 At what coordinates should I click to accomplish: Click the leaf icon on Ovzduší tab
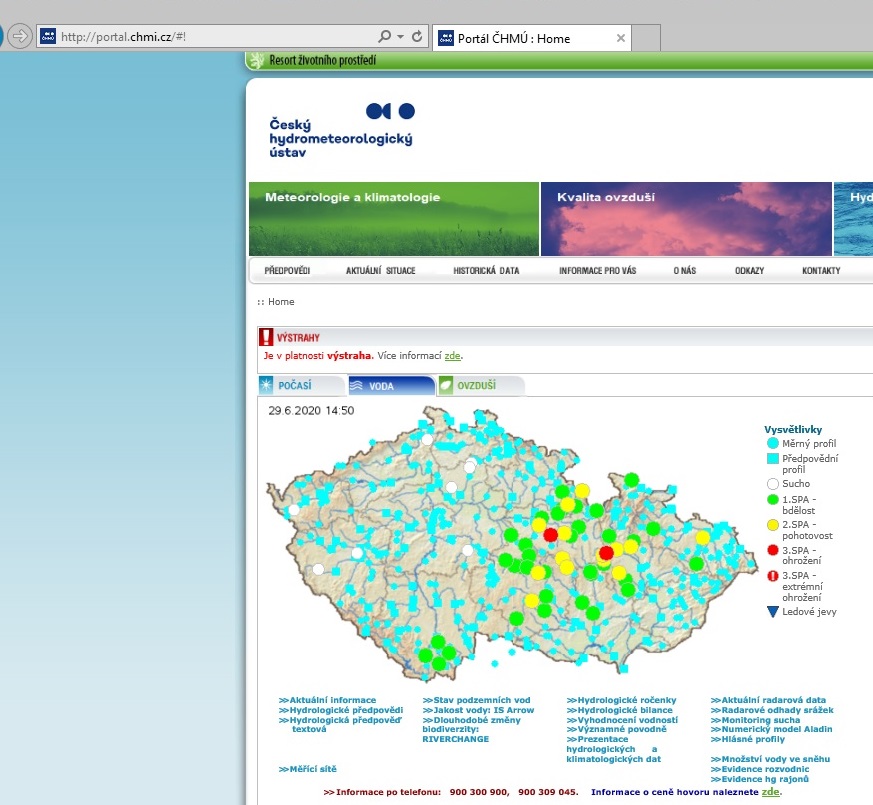coord(446,385)
